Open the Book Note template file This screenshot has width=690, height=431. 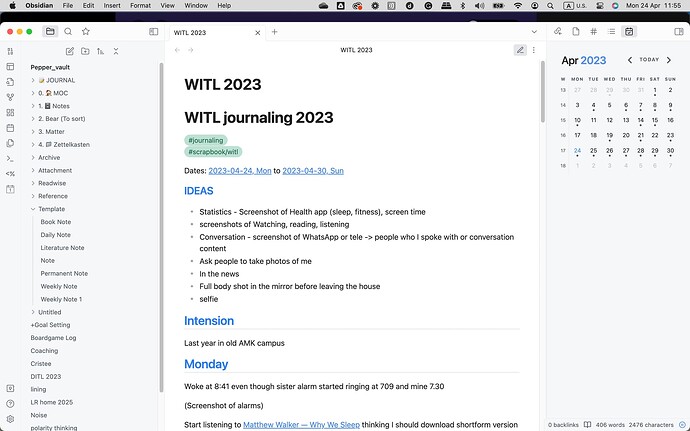56,222
